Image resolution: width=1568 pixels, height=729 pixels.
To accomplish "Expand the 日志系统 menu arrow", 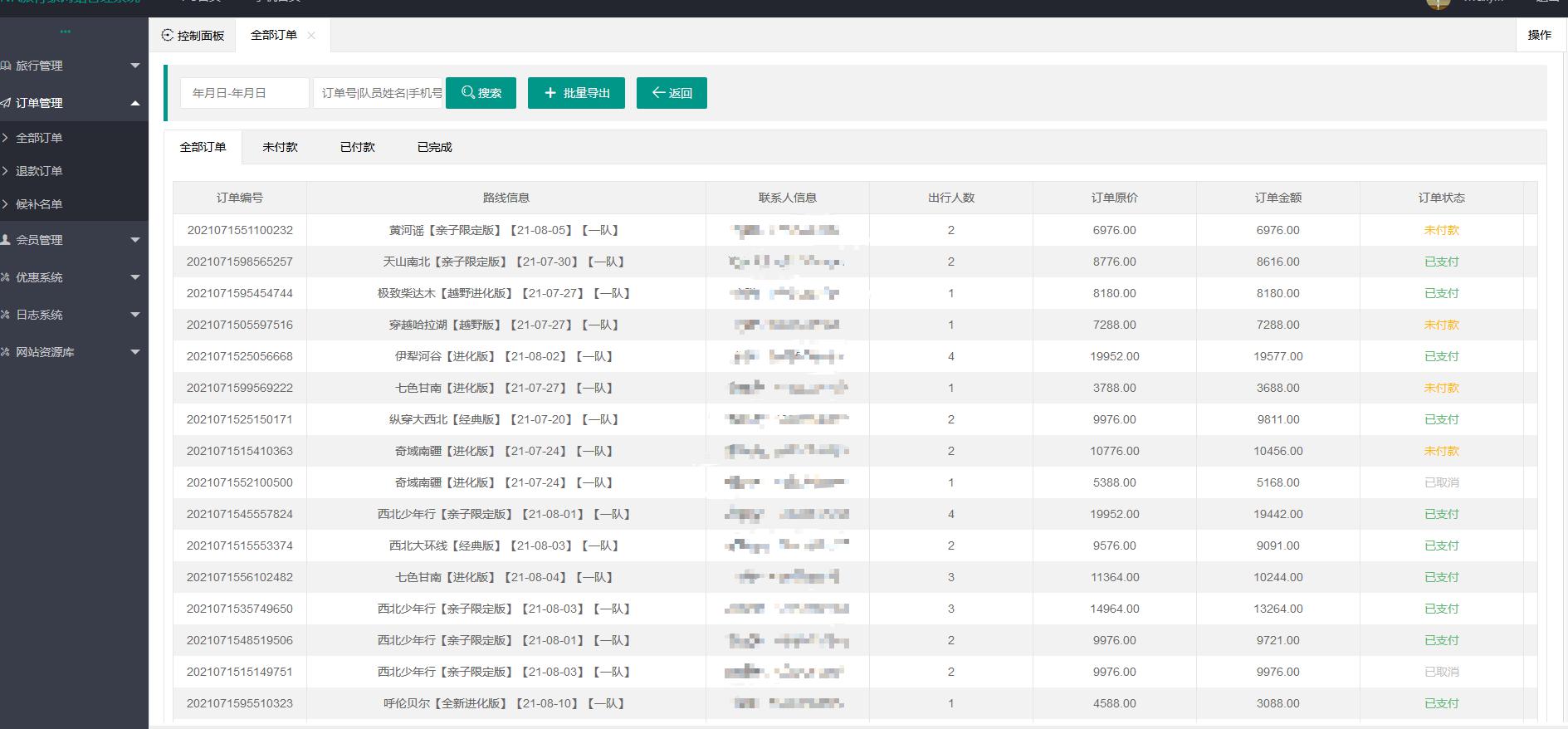I will [x=135, y=315].
